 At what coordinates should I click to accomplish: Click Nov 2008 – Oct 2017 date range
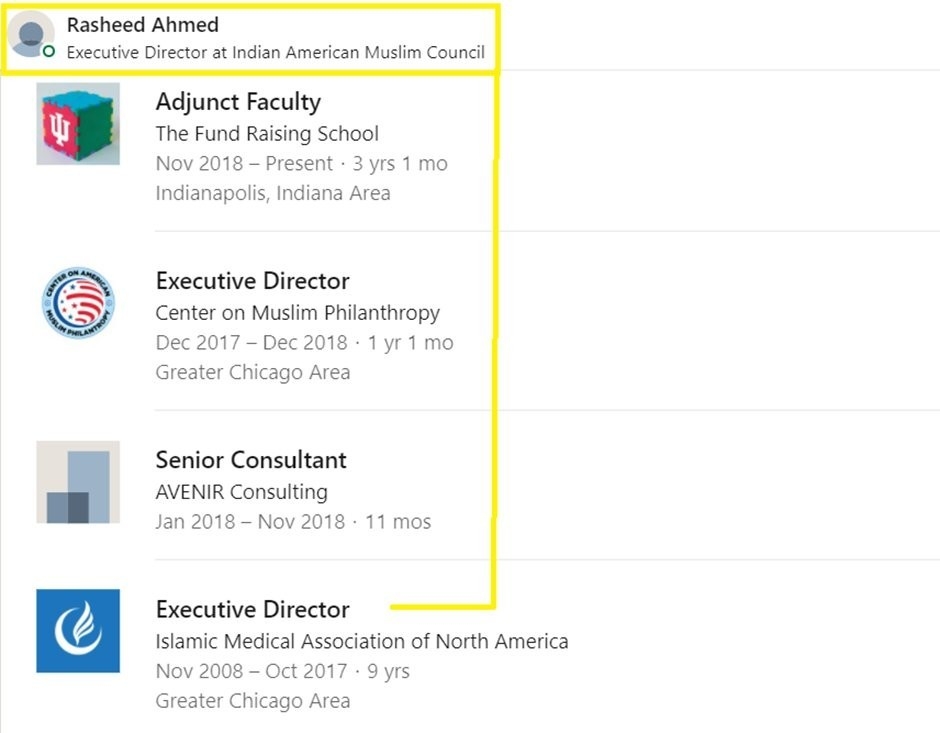click(251, 671)
